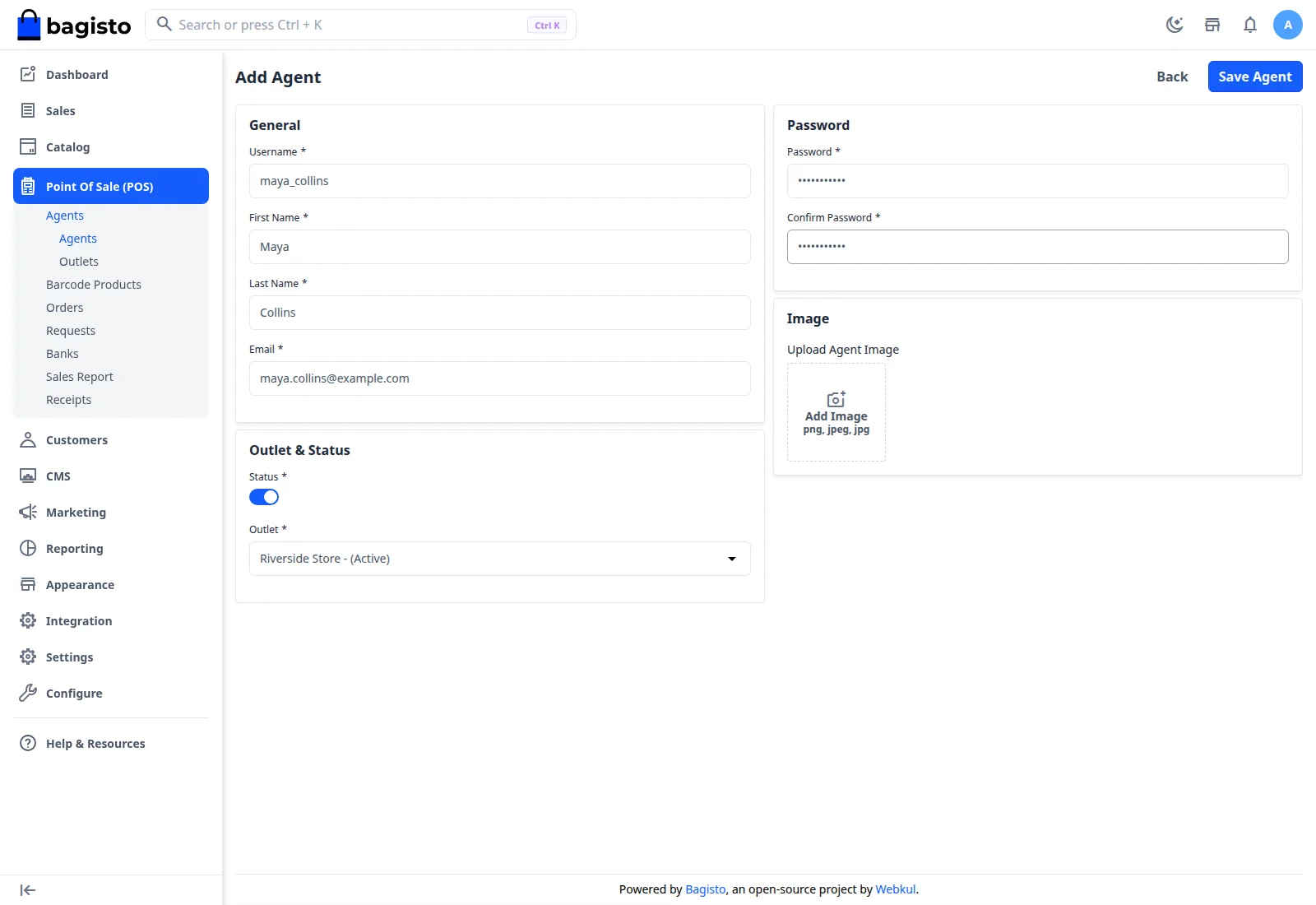Click the Help & Resources question icon

coord(28,743)
